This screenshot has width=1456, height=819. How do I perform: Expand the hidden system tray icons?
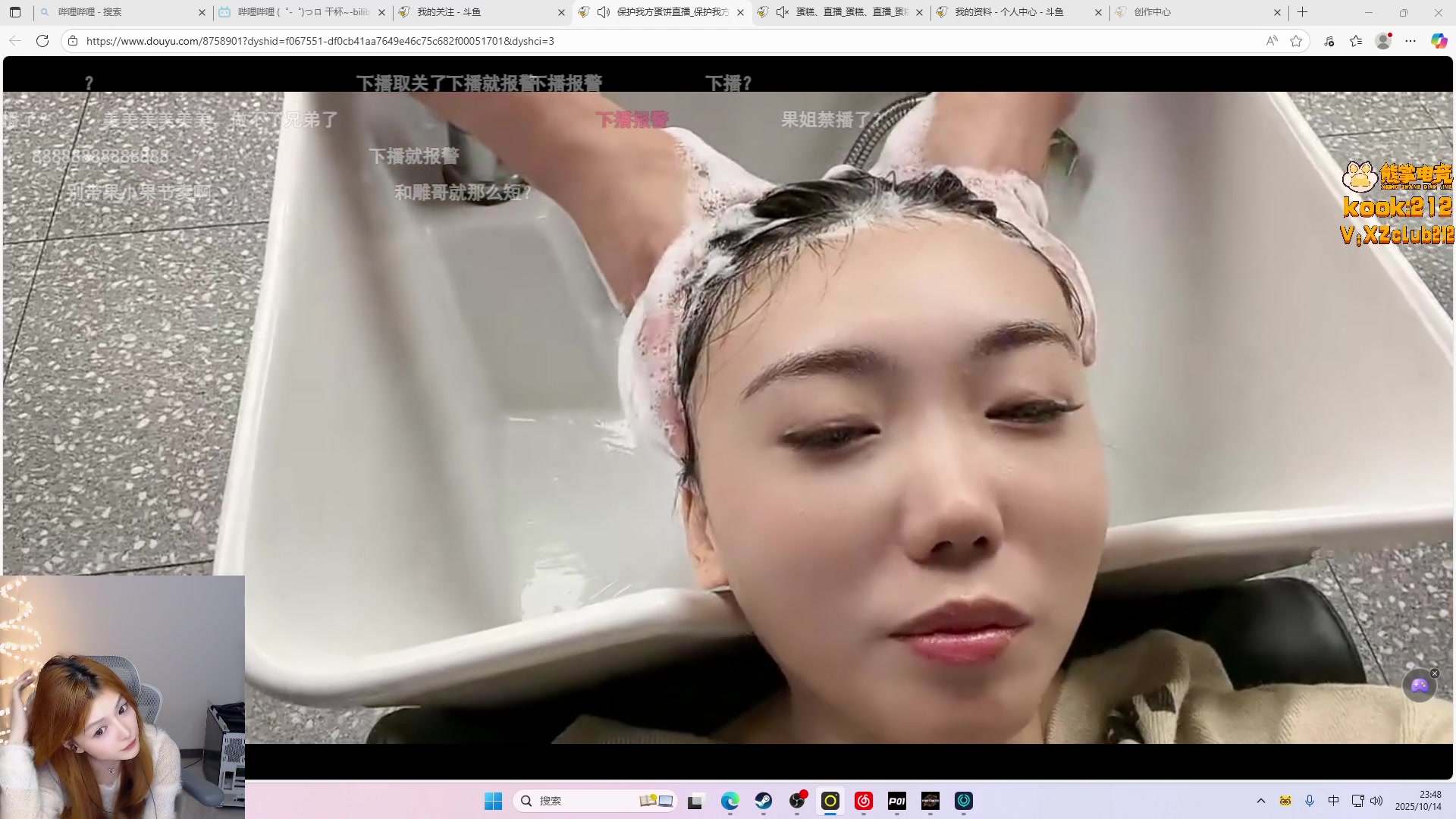pos(1261,801)
